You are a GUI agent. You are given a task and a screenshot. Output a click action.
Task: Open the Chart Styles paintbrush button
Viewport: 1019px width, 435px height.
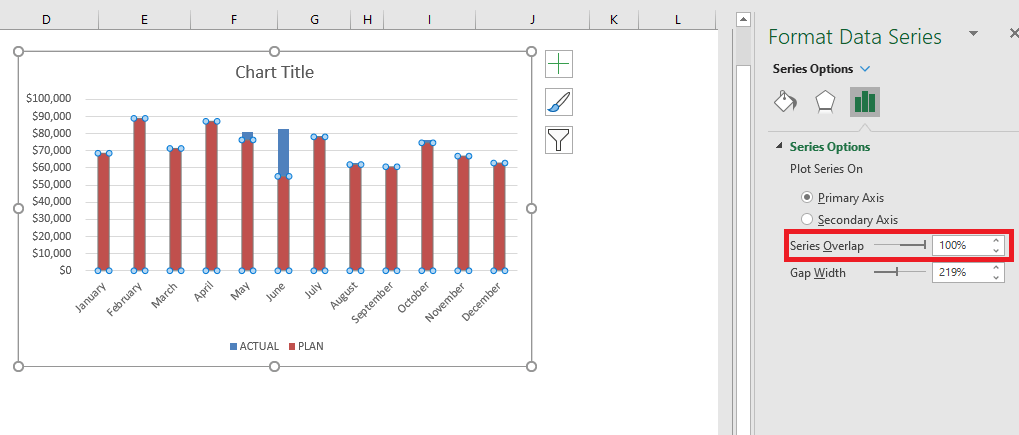point(559,102)
